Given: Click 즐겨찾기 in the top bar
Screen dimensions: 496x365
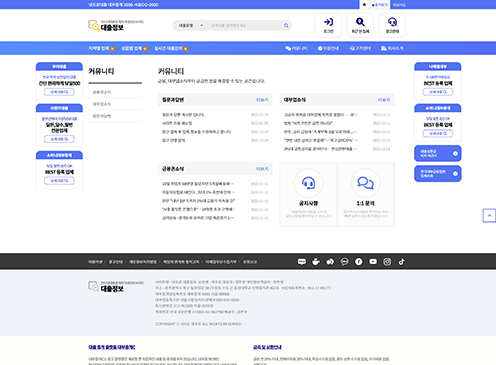Looking at the screenshot, I should (x=380, y=5).
